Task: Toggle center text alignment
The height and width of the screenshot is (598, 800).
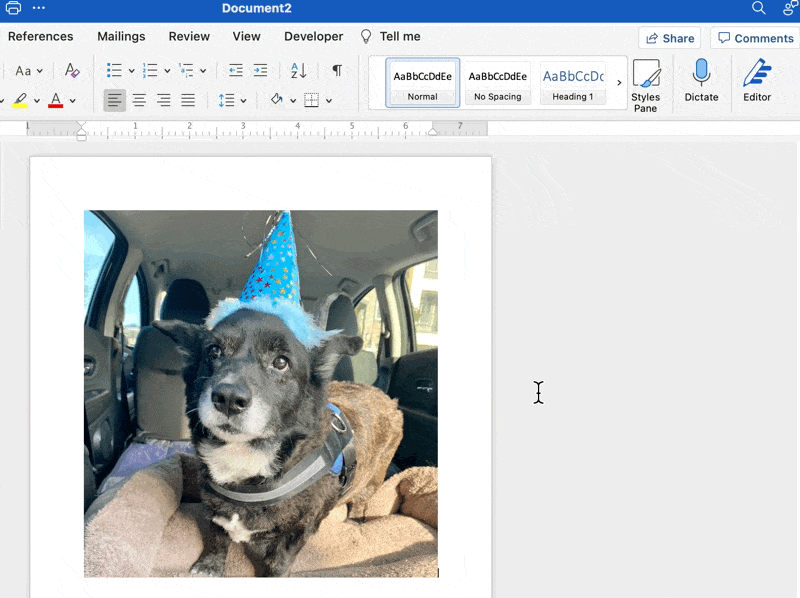Action: point(139,100)
